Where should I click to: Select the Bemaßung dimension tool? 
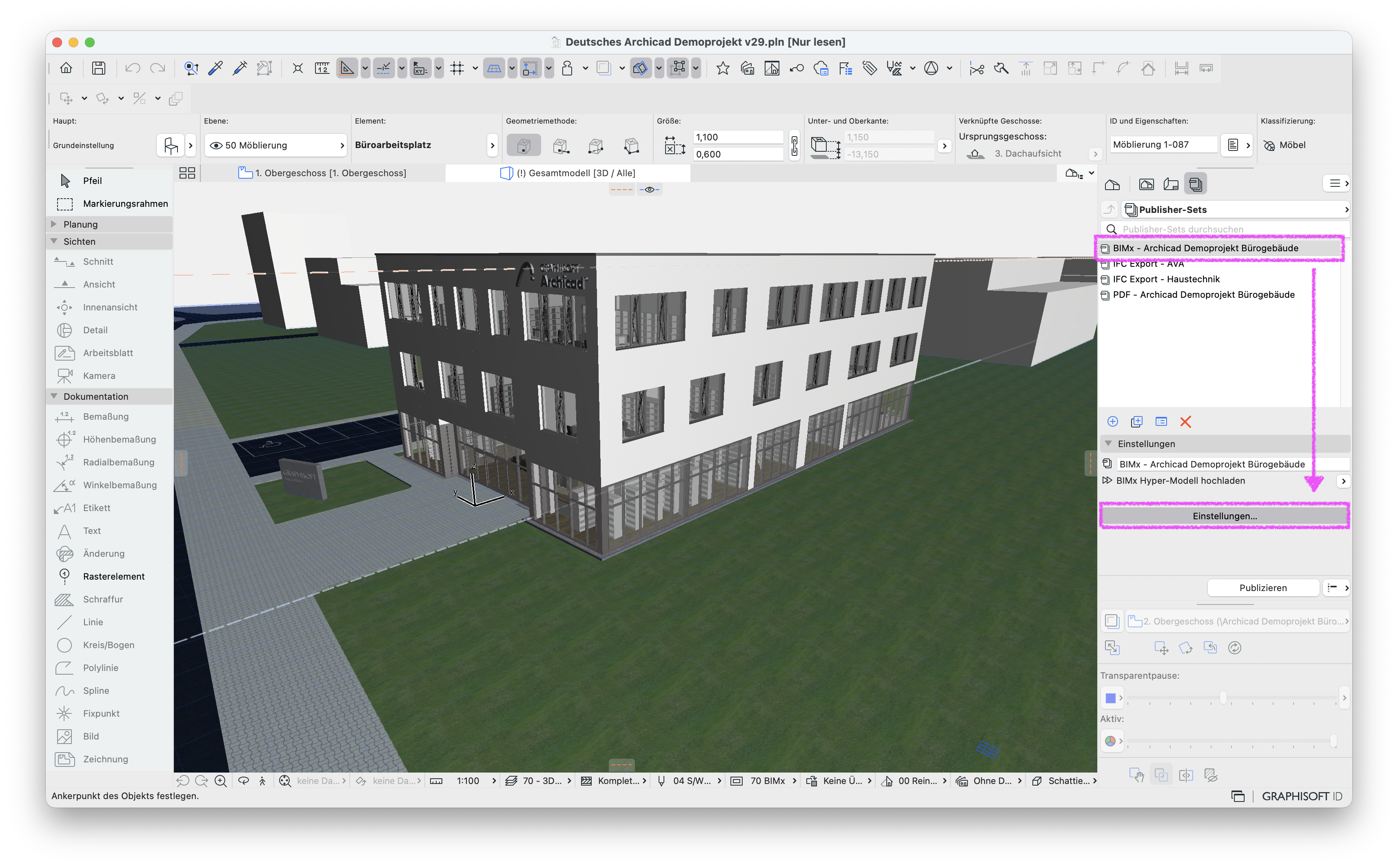point(109,417)
